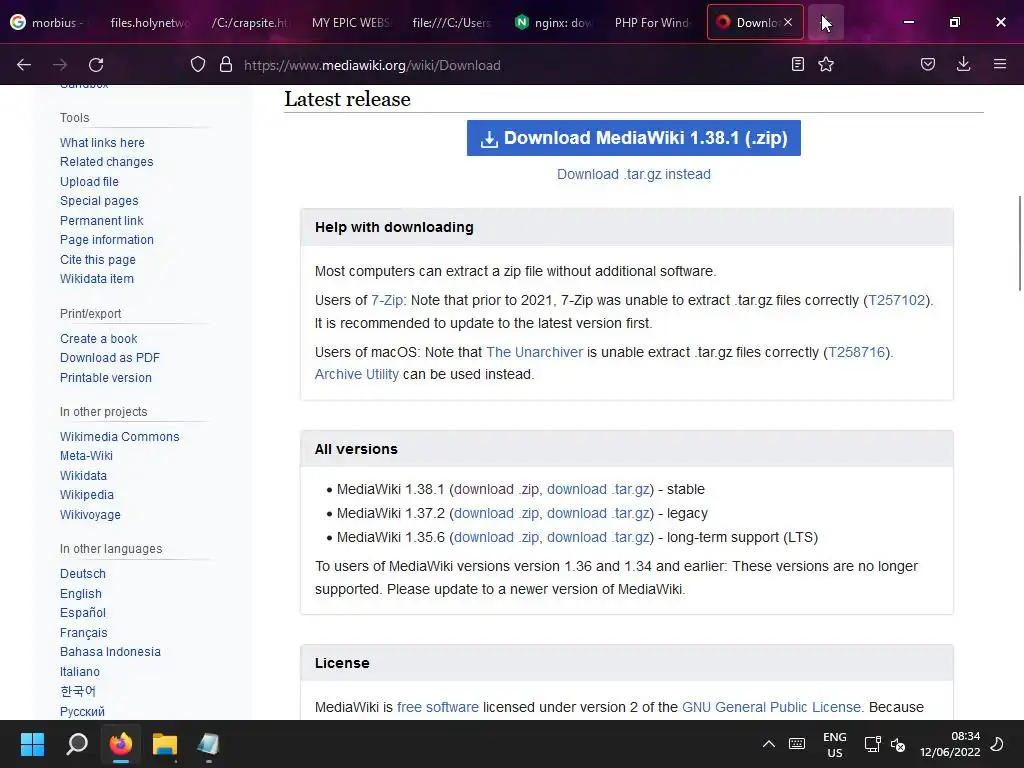Bookmark this page with the star

[826, 64]
